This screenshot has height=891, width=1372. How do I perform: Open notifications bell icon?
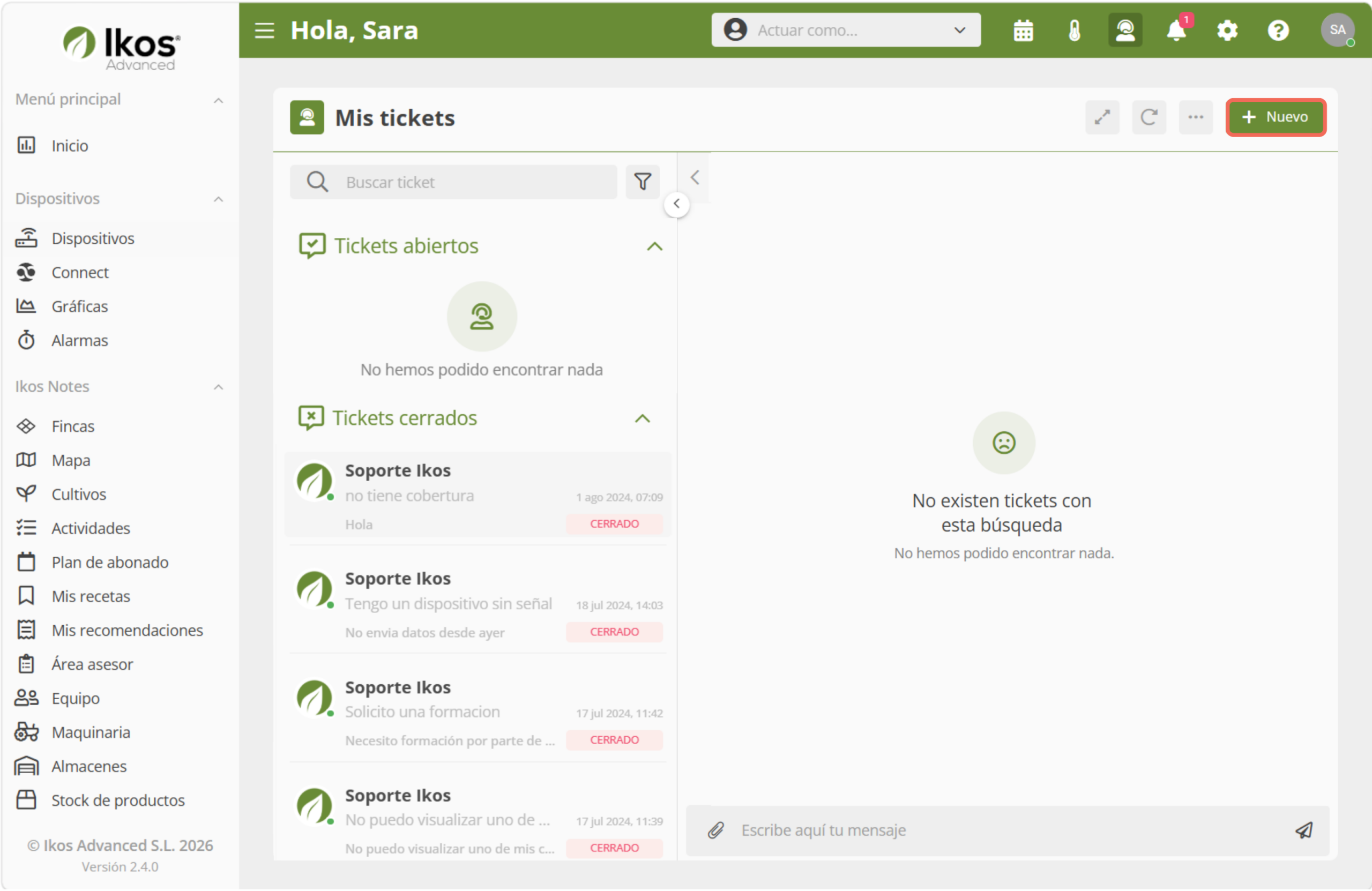coord(1176,30)
